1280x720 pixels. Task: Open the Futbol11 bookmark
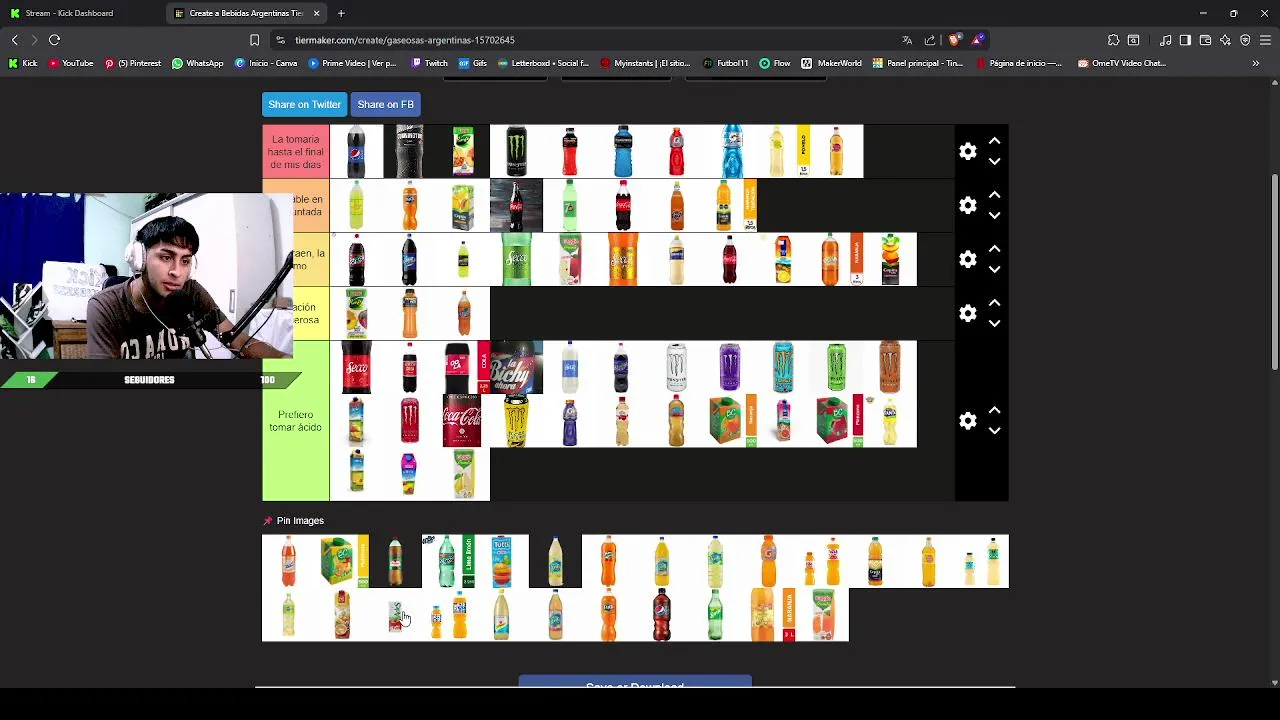[726, 63]
